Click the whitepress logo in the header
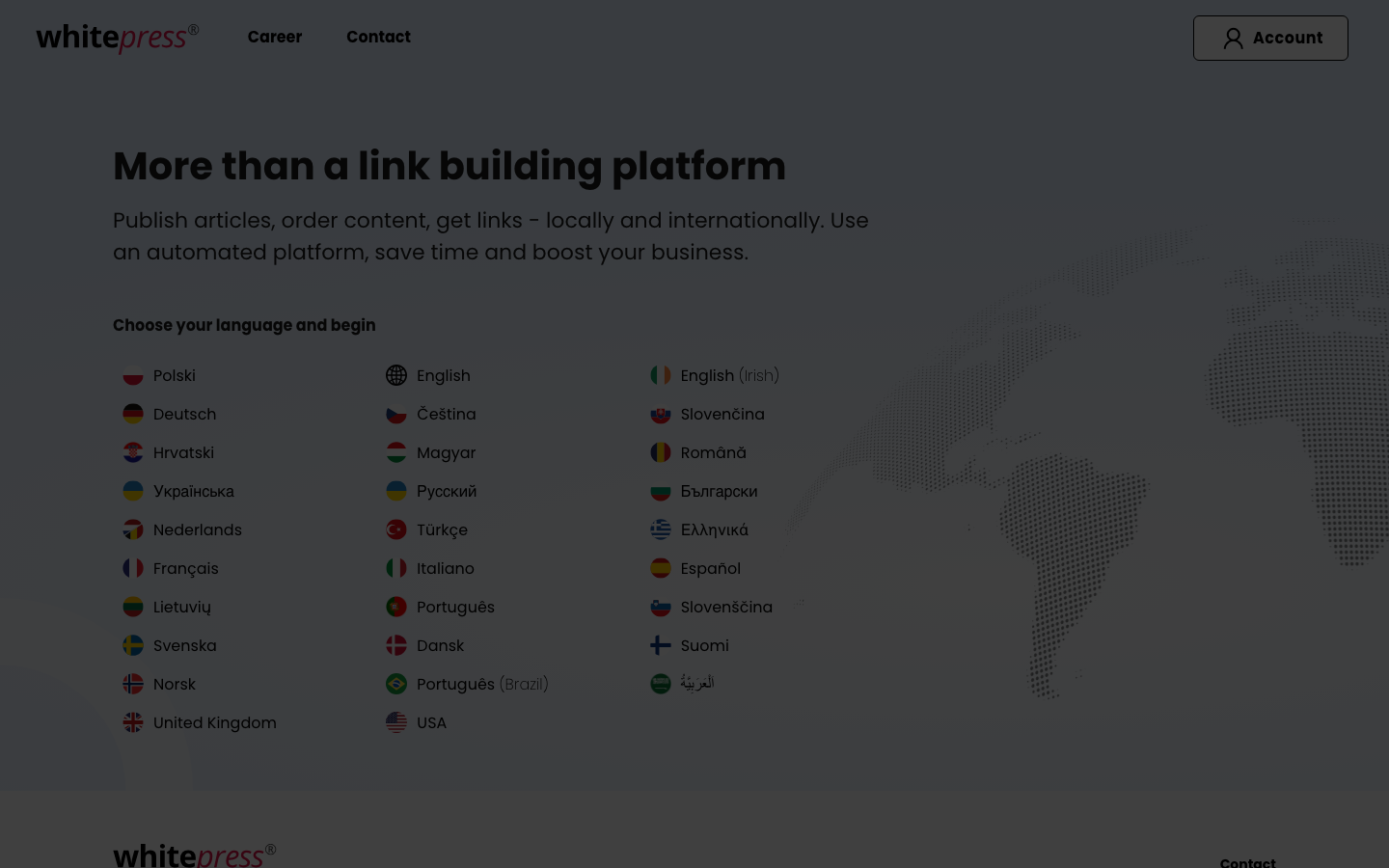 point(118,38)
